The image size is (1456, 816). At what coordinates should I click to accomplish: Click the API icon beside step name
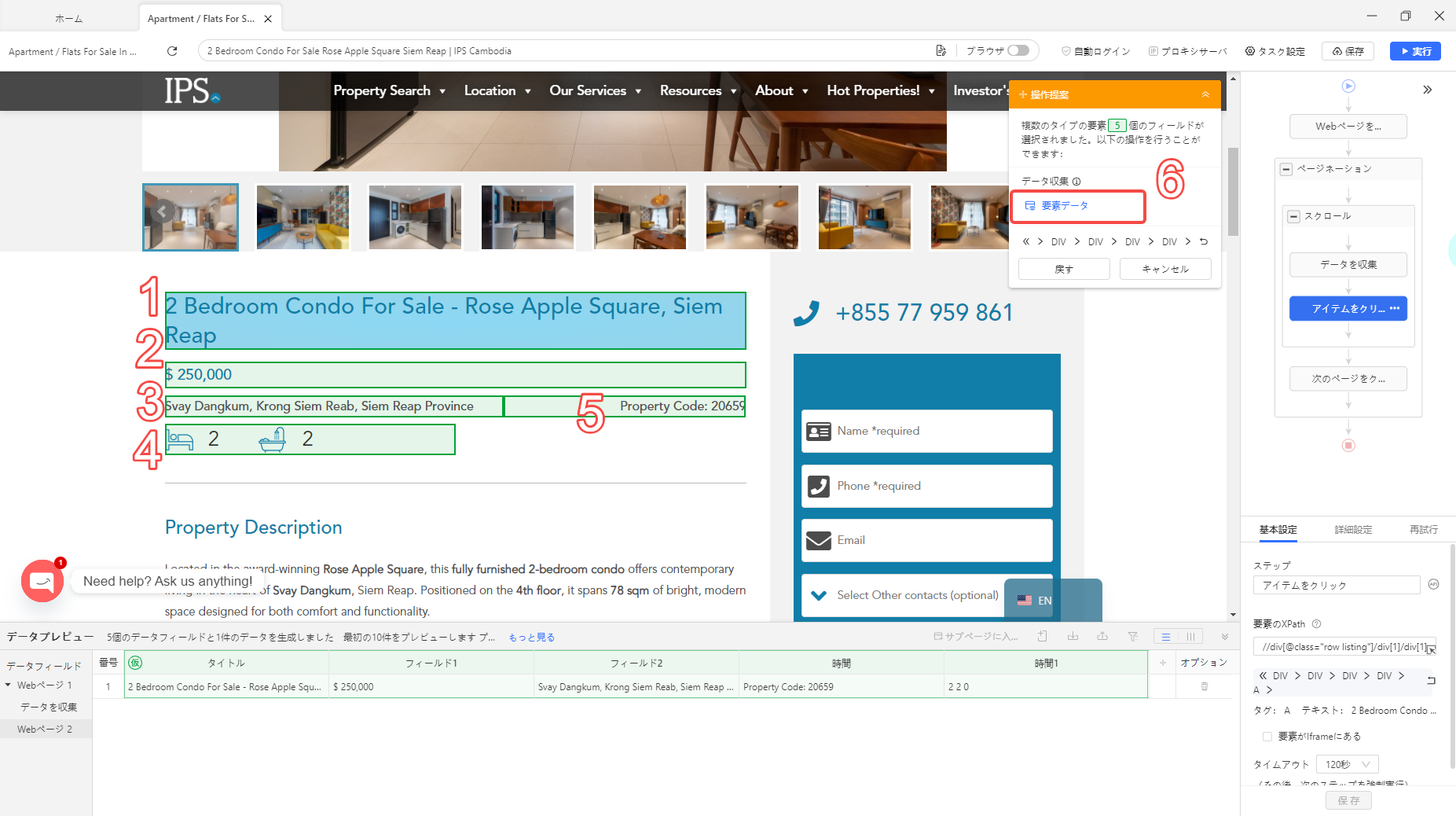click(1433, 584)
